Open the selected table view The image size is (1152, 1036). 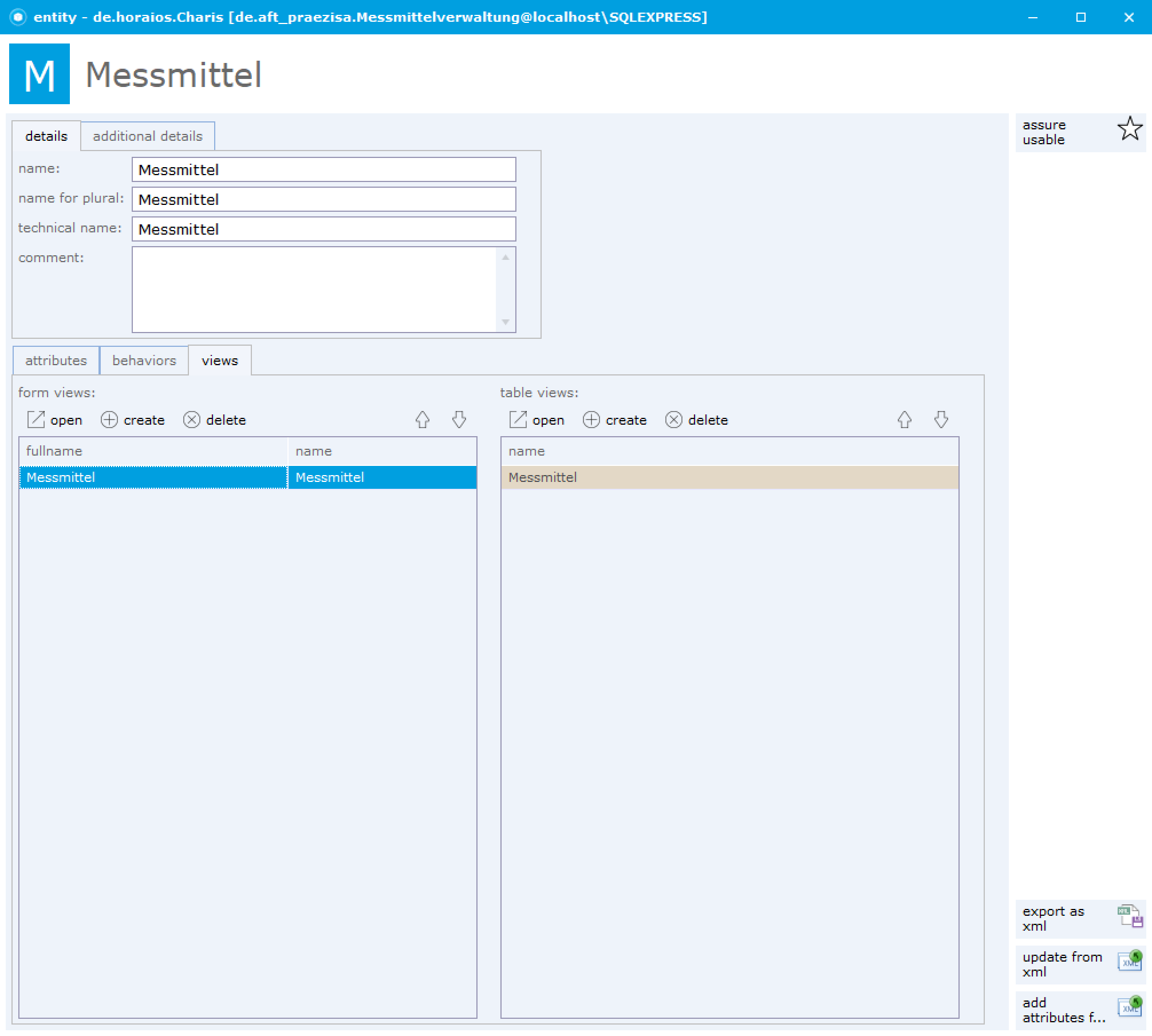pyautogui.click(x=536, y=420)
